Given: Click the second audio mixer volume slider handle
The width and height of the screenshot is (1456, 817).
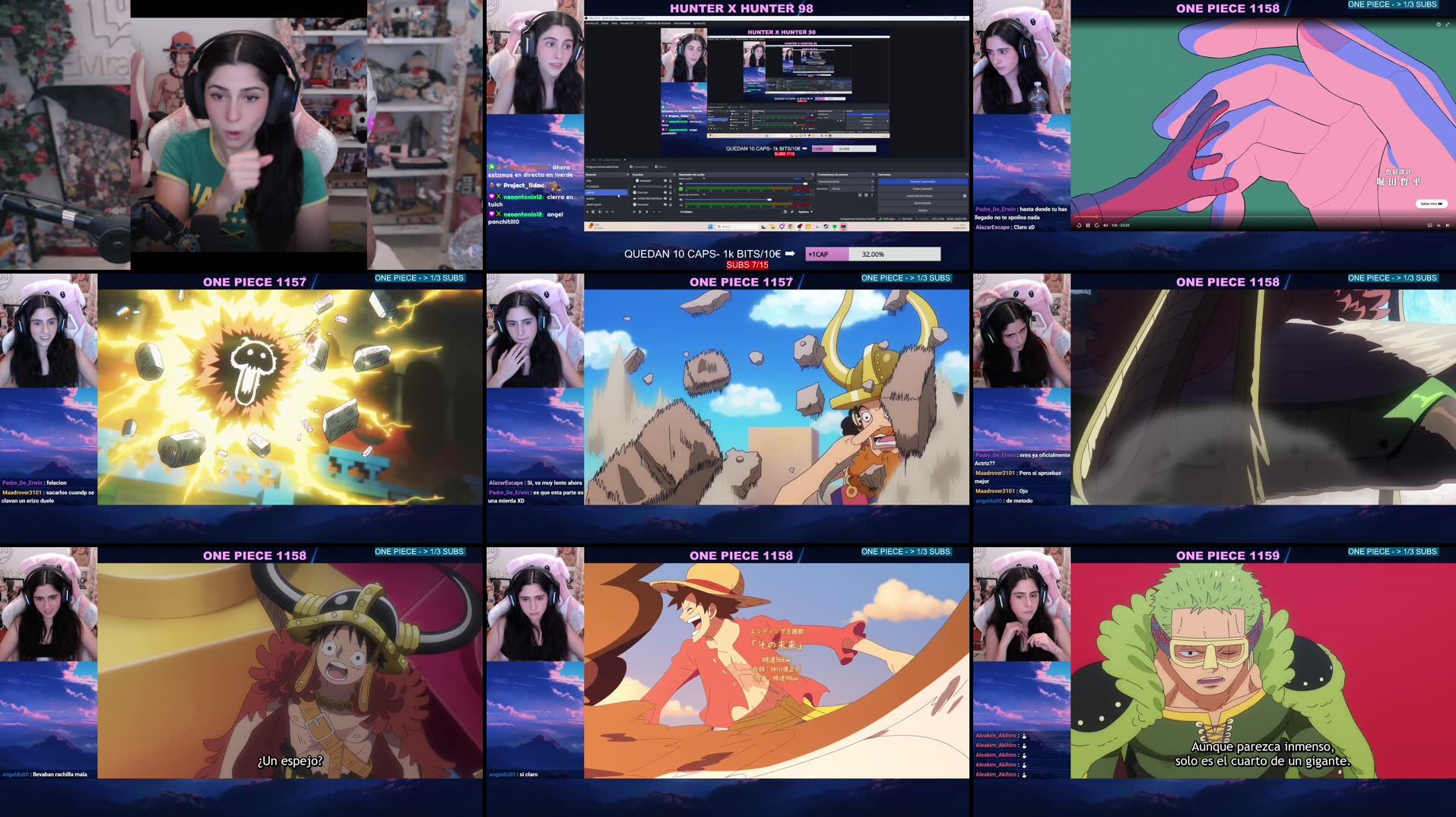Looking at the screenshot, I should pos(769,200).
